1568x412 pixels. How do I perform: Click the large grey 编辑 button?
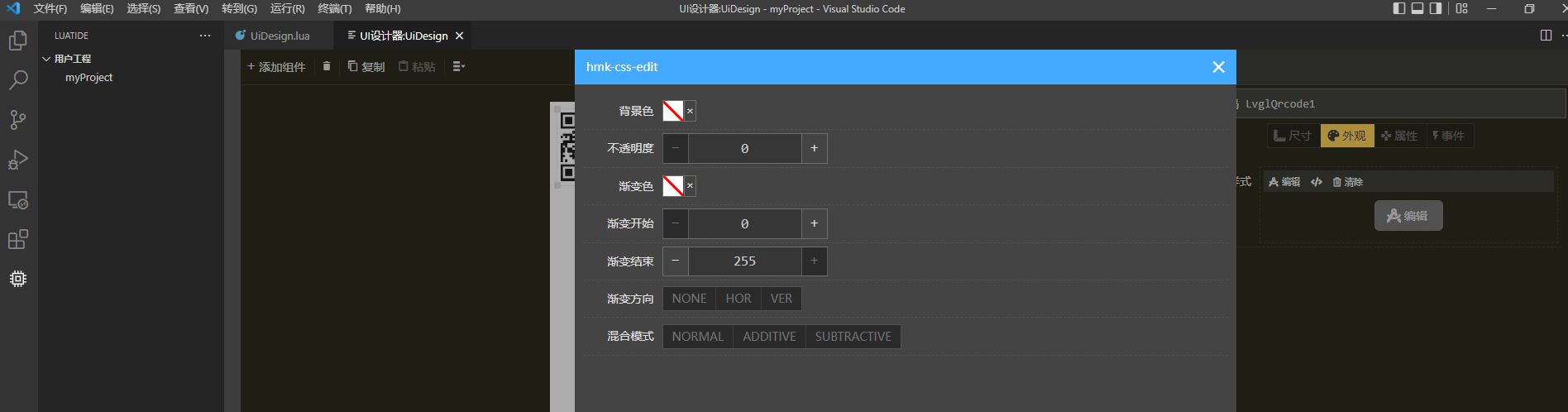1408,216
